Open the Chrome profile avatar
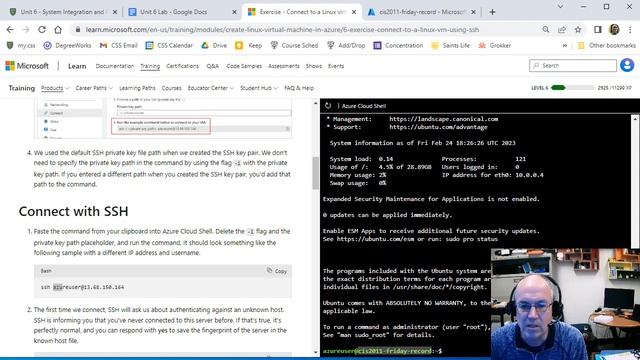The width and height of the screenshot is (640, 360). [x=614, y=29]
